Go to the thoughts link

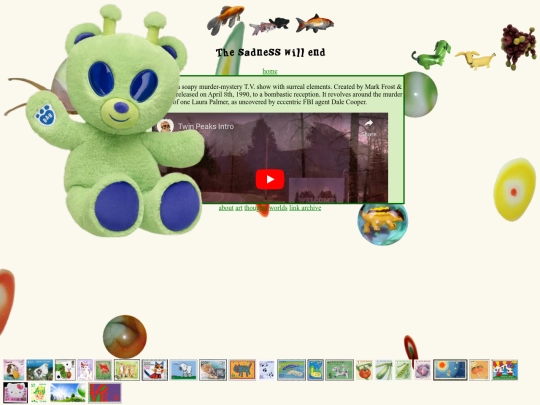pos(255,208)
